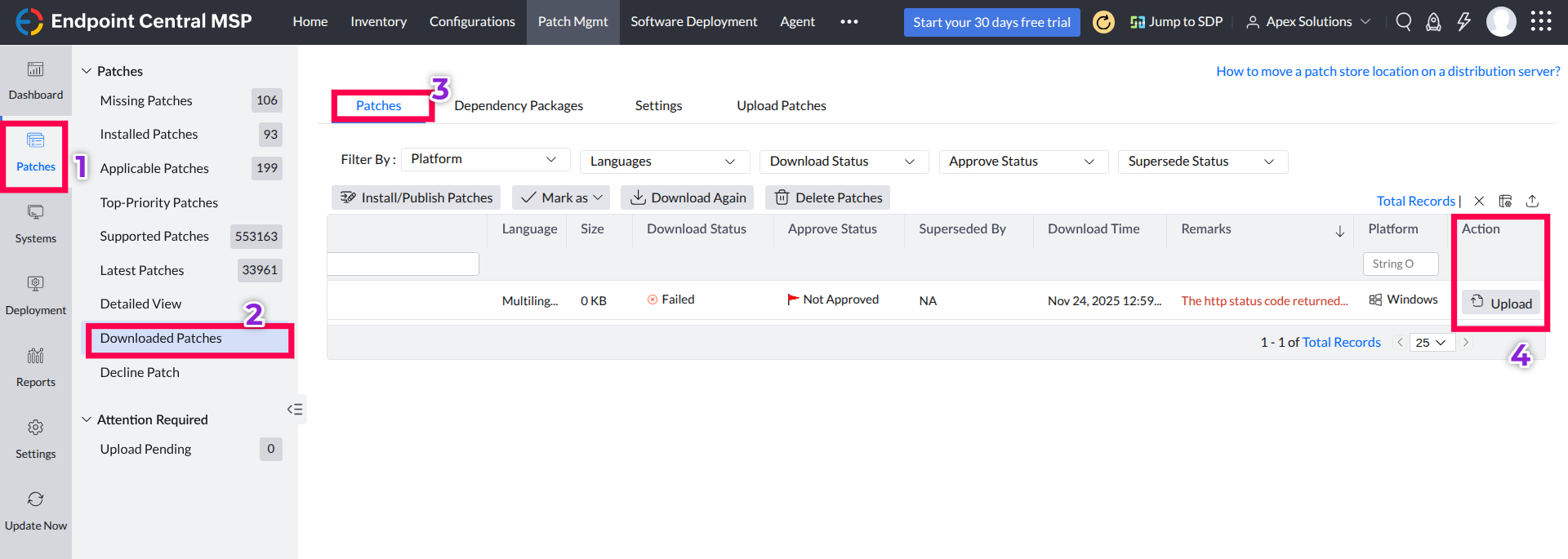Open the Reports sidebar icon
1568x559 pixels.
35,356
